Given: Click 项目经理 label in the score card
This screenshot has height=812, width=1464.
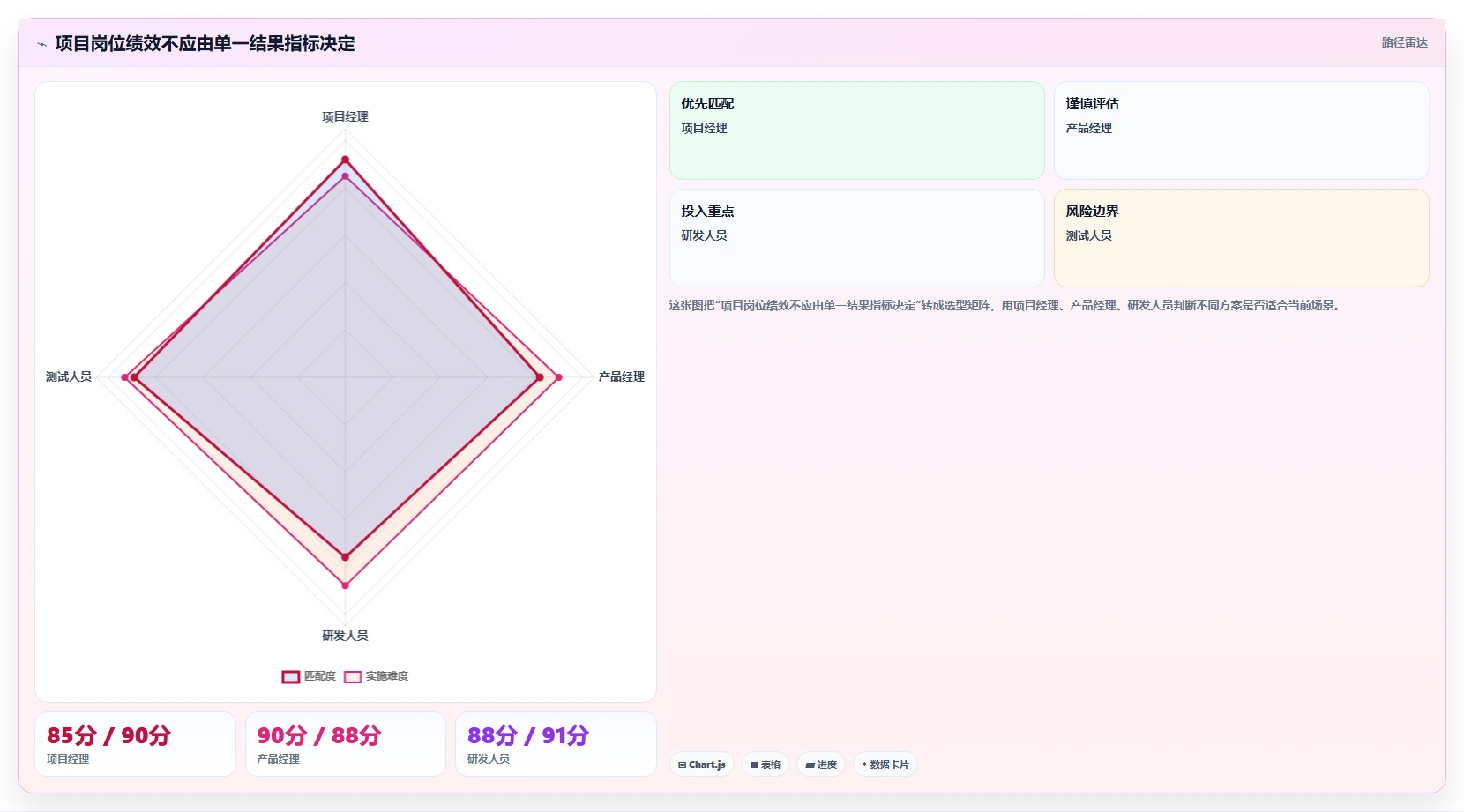Looking at the screenshot, I should coord(68,758).
